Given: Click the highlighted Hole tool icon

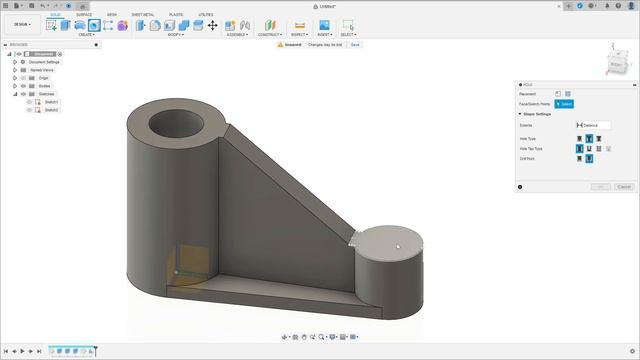Looking at the screenshot, I should 94,25.
